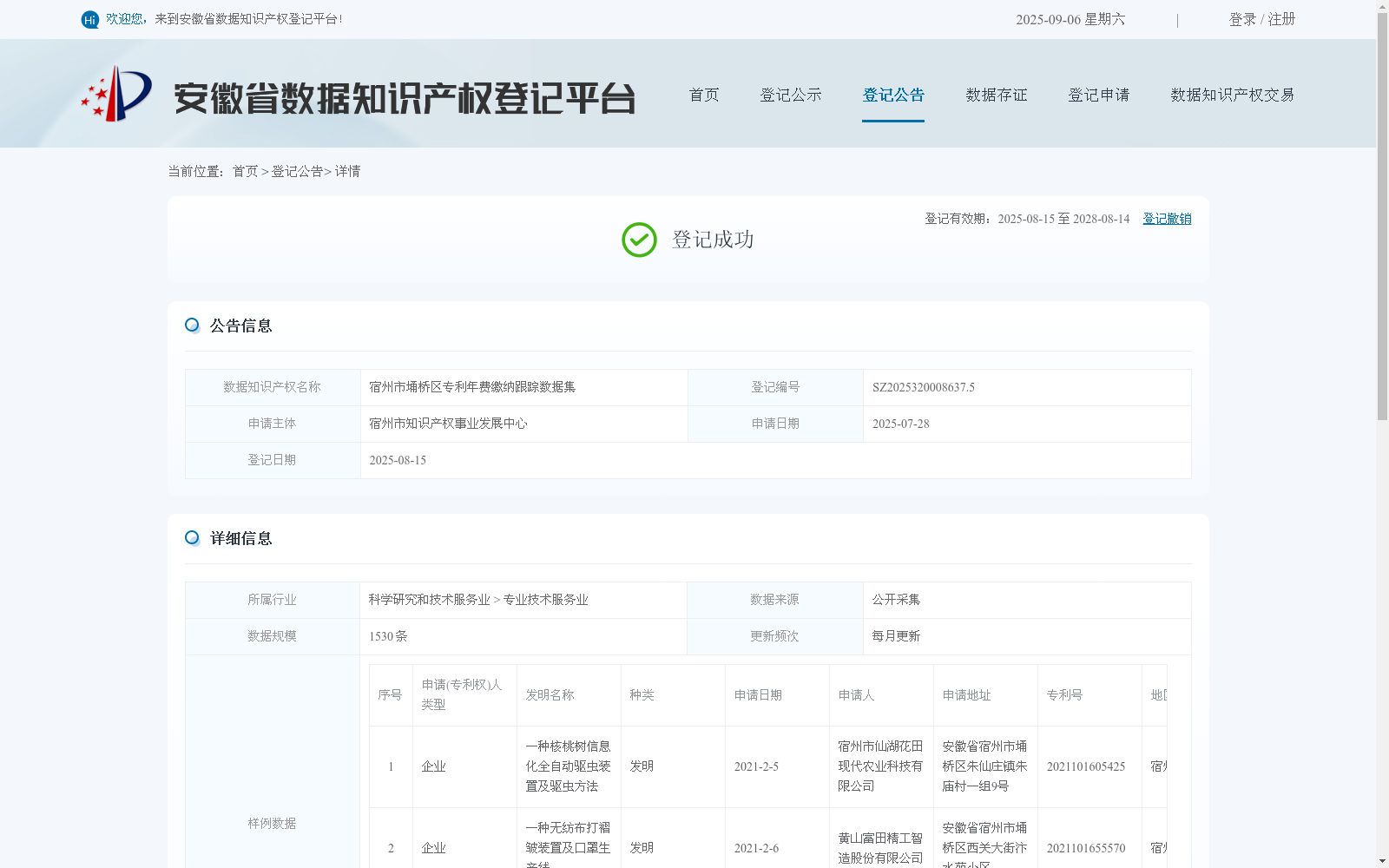Click the name 宿州市埇桥区专利年费缴纳跟踪数据集

tap(472, 387)
